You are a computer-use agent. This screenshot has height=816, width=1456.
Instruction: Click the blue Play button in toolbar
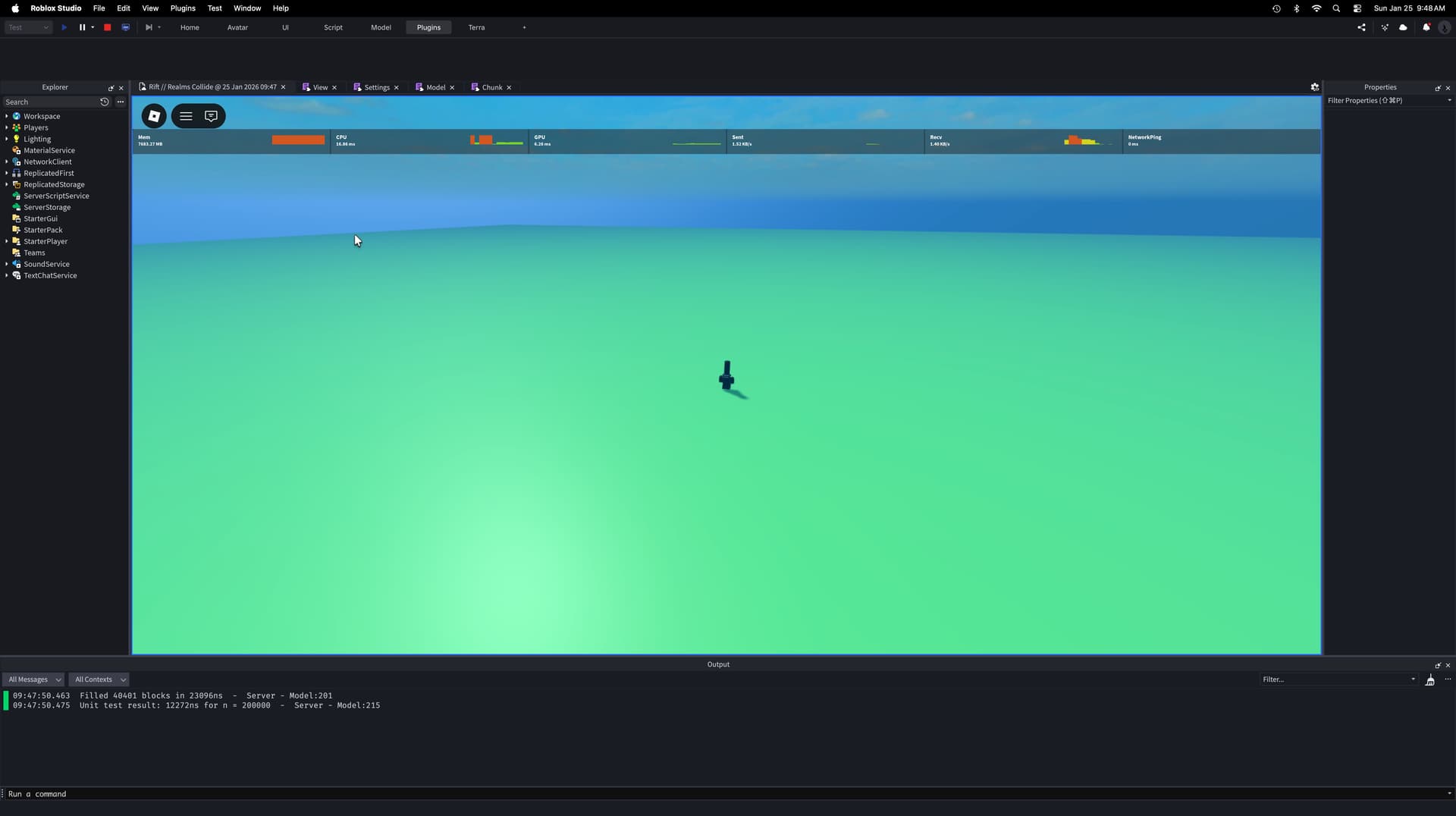64,27
